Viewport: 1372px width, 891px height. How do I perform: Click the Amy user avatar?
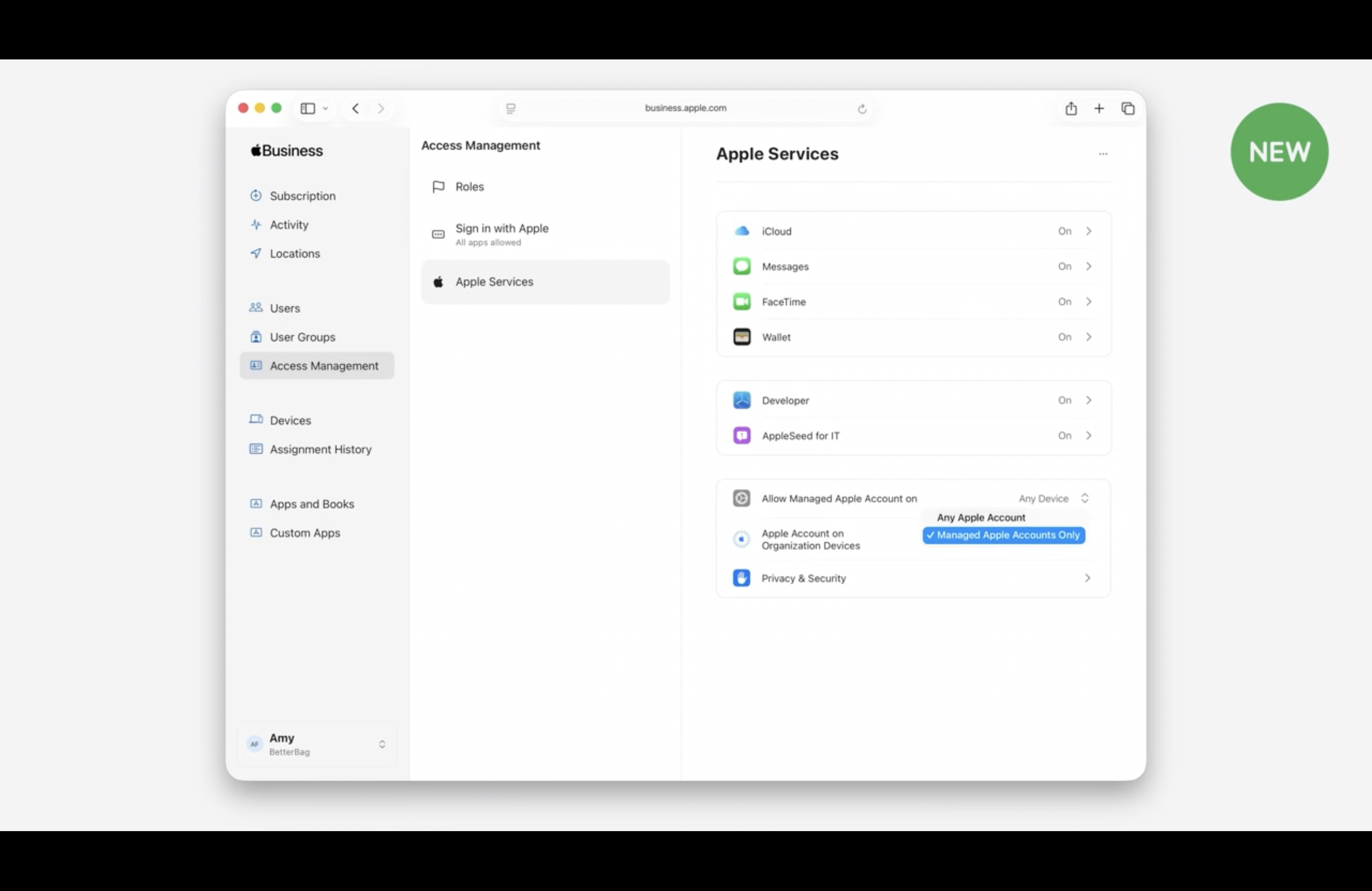254,744
